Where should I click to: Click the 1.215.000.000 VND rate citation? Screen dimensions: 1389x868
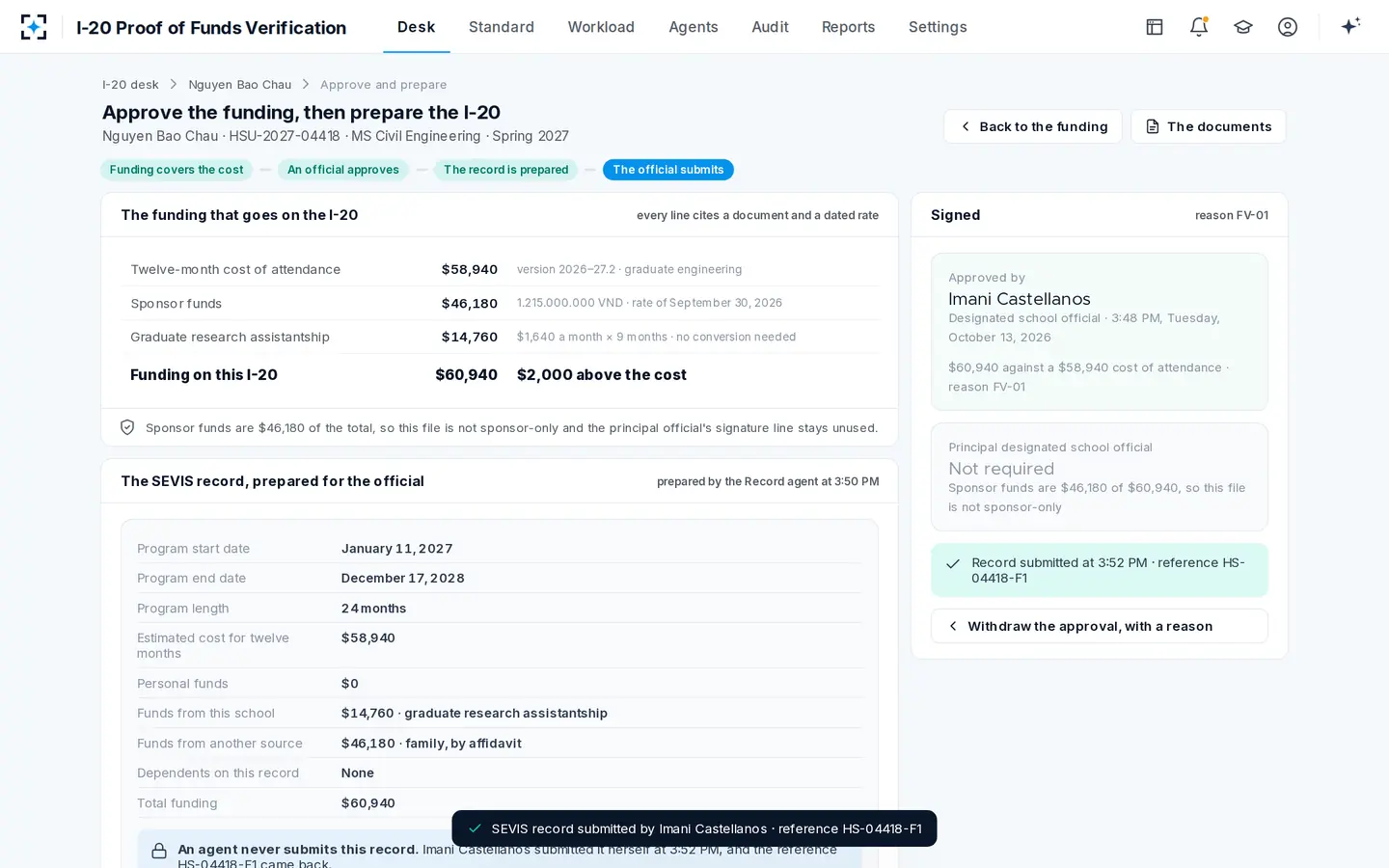649,303
